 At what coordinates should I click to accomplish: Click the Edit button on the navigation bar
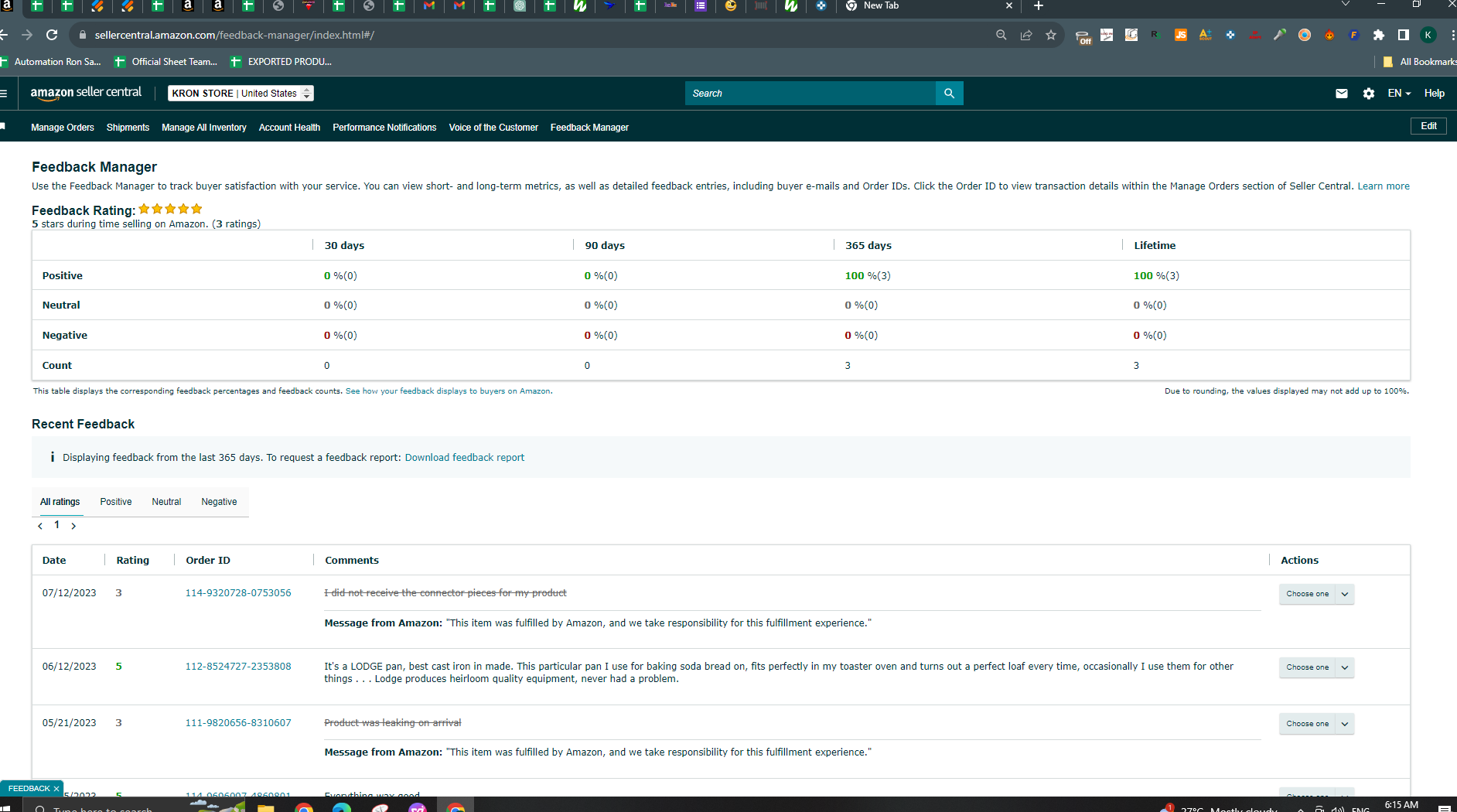[x=1428, y=126]
